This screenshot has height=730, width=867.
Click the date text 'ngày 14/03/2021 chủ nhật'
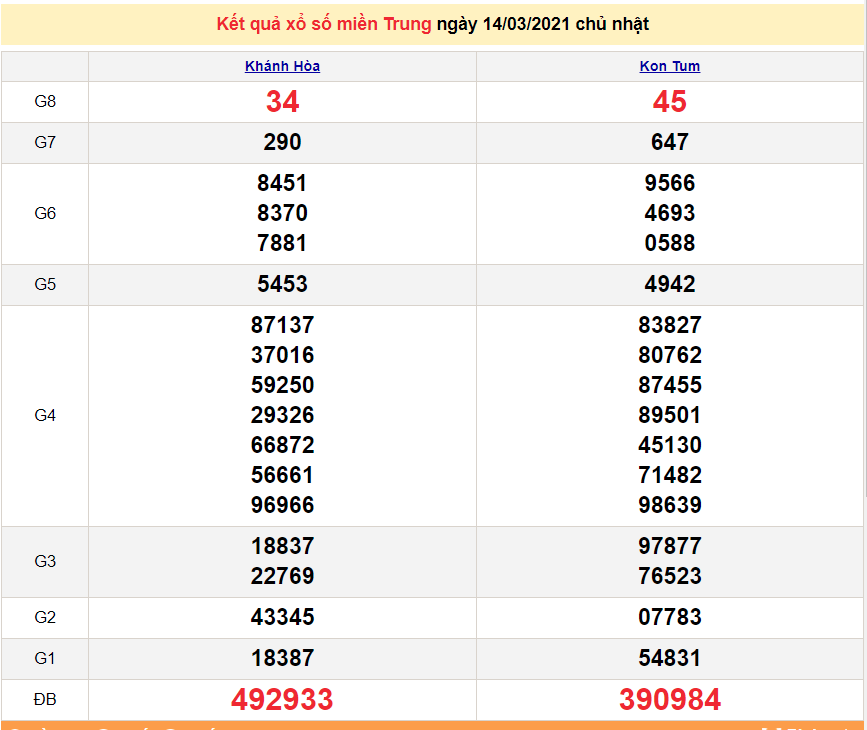543,24
